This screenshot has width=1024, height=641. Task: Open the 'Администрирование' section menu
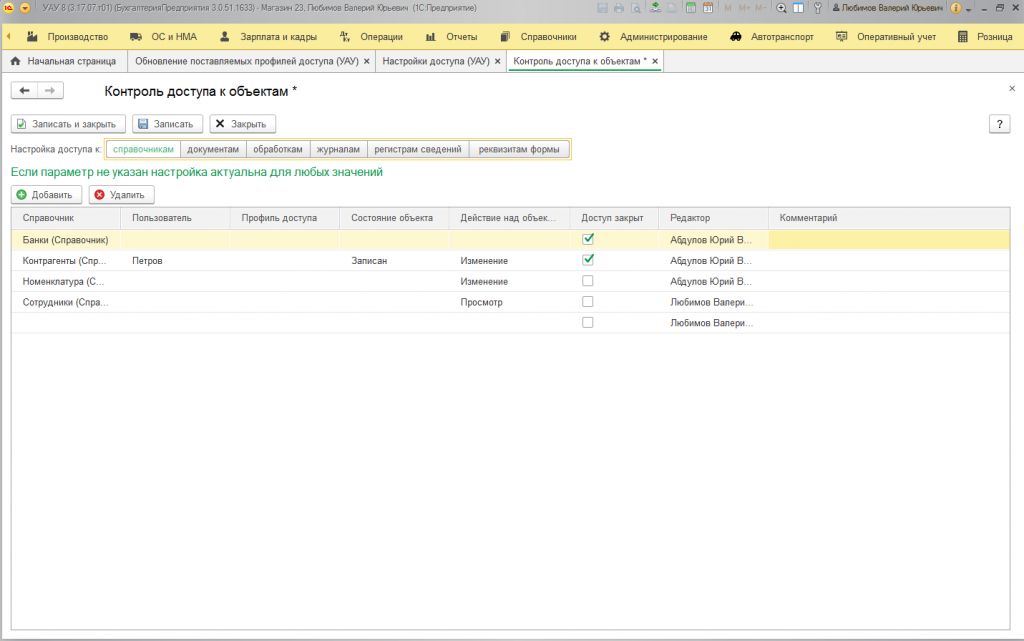click(663, 37)
